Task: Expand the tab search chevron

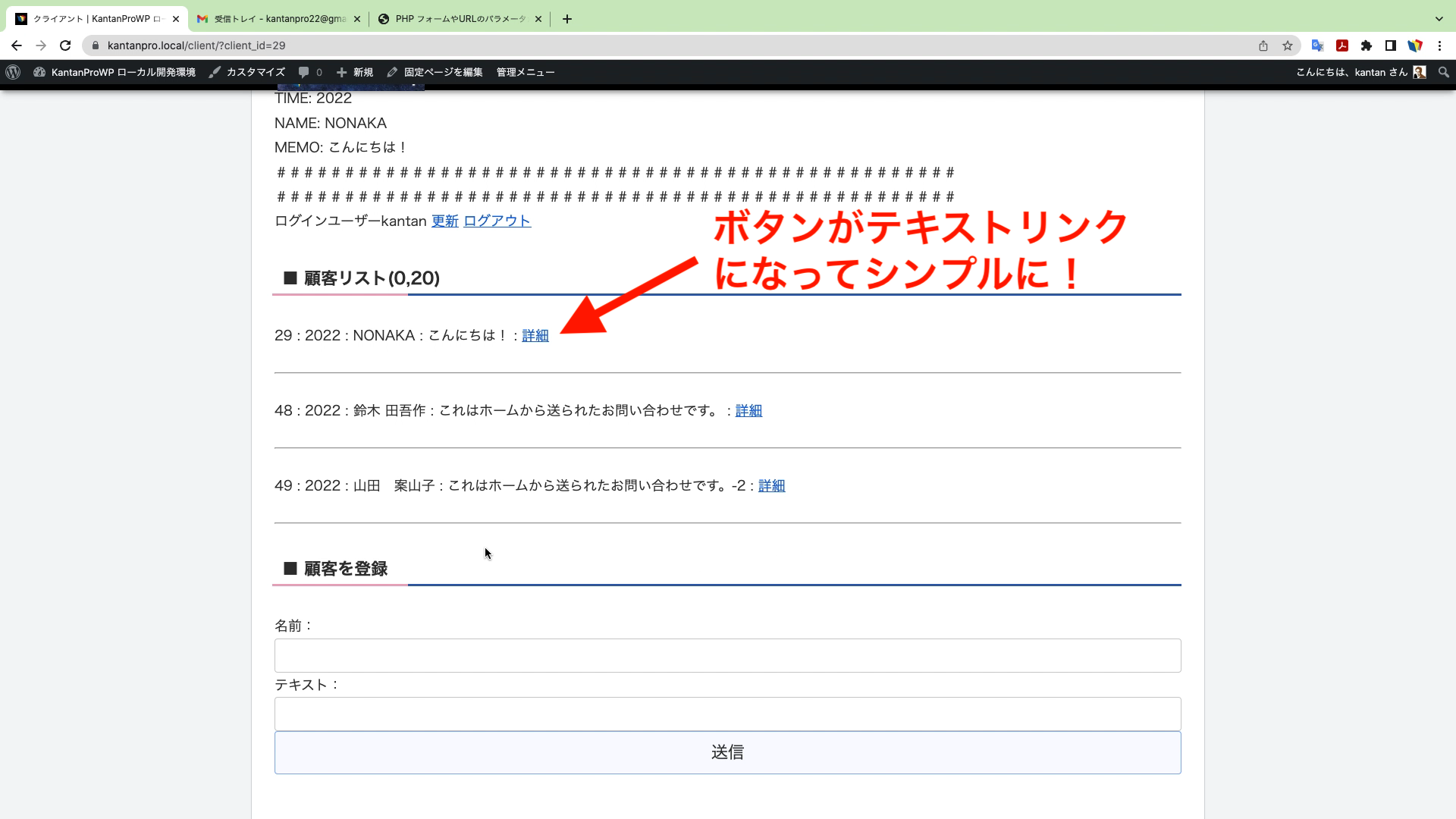Action: pyautogui.click(x=1439, y=19)
